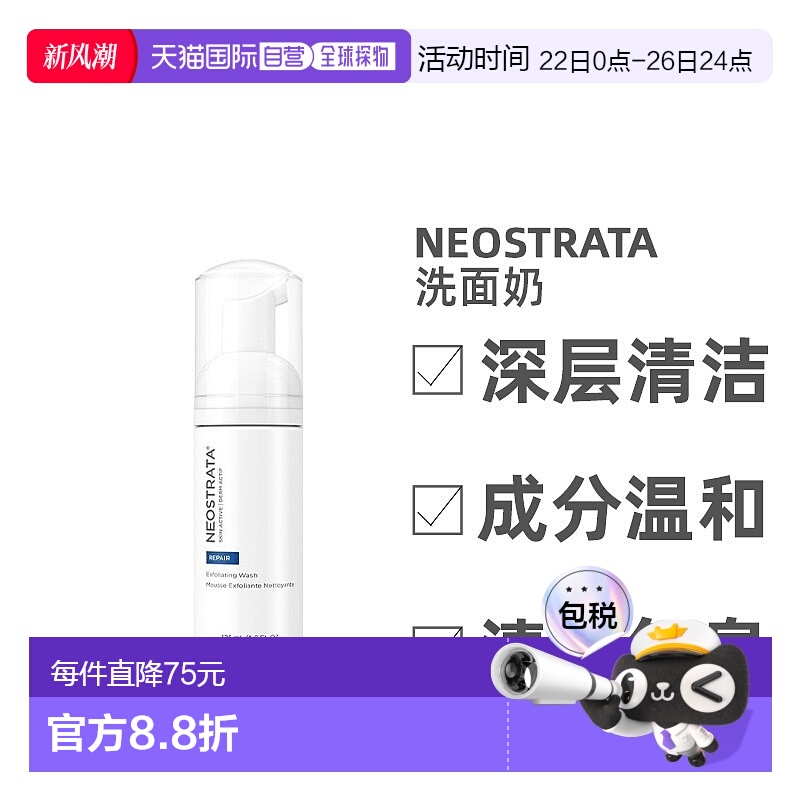Click the NEOSTRATA brand title
Viewport: 800px width, 800px height.
pyautogui.click(x=536, y=243)
